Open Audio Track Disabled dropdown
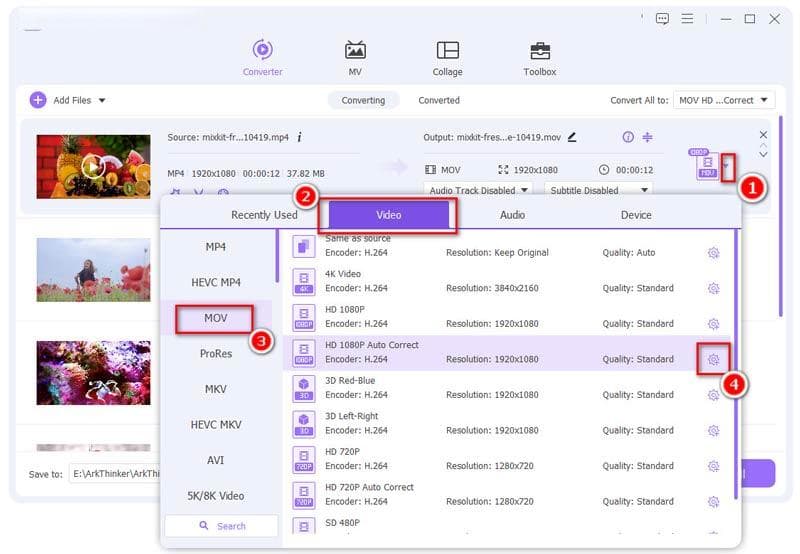The width and height of the screenshot is (800, 554). tap(478, 190)
